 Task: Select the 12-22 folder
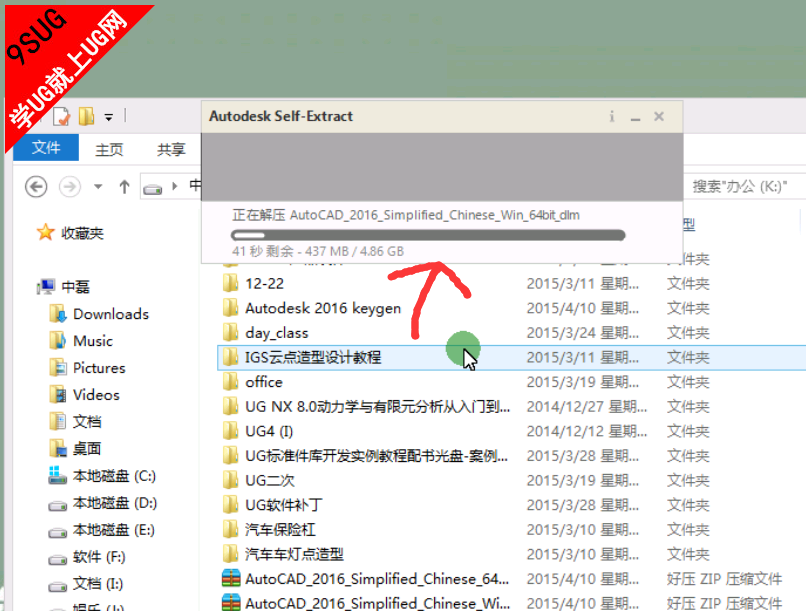click(x=265, y=284)
